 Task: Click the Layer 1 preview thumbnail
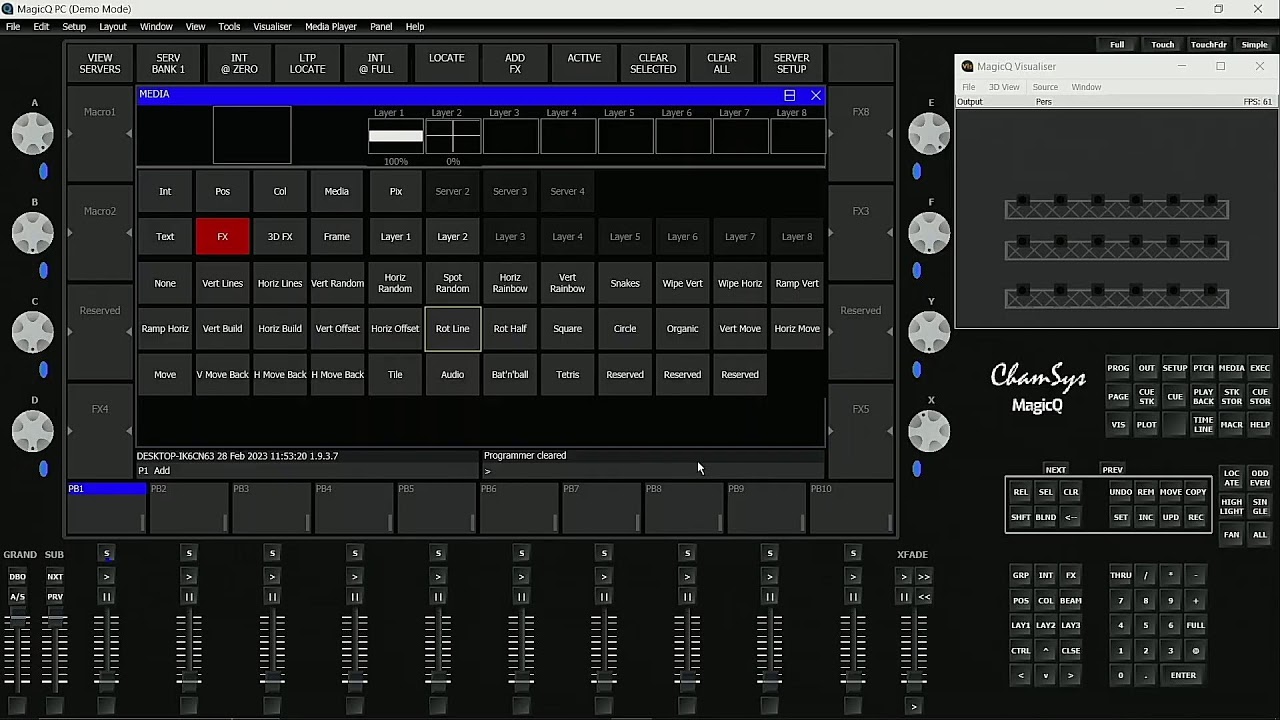tap(396, 137)
